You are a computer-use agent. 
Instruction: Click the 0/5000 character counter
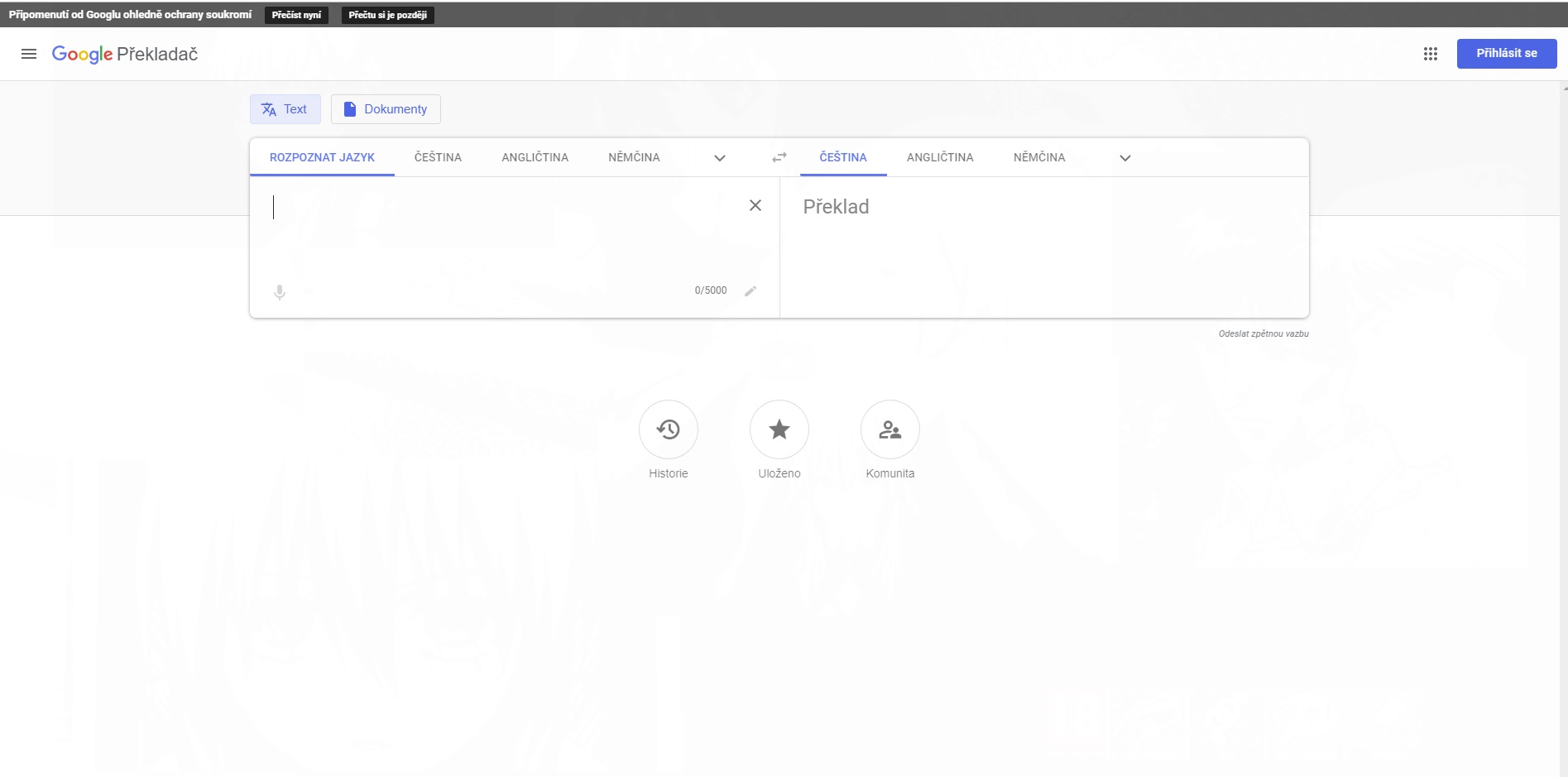click(x=711, y=290)
